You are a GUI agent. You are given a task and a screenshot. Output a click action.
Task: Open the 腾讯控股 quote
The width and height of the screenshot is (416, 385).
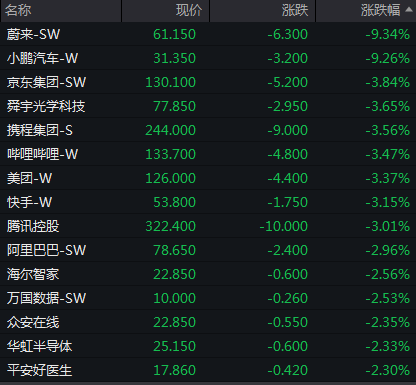click(x=208, y=226)
